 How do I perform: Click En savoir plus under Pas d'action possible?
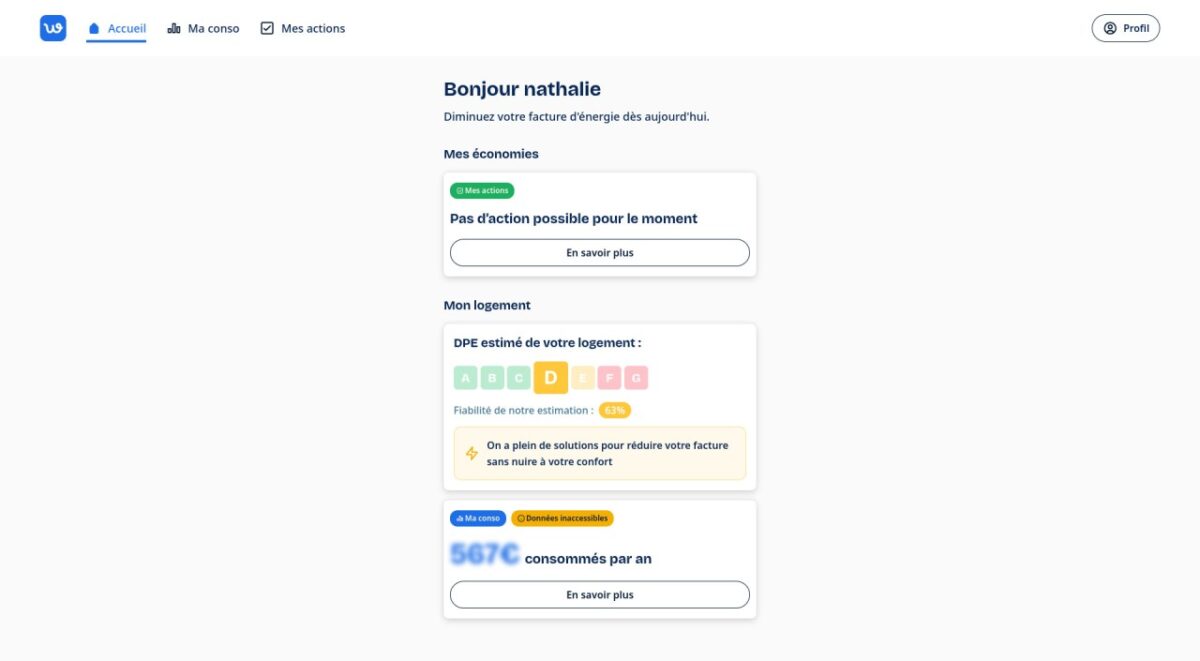click(600, 253)
